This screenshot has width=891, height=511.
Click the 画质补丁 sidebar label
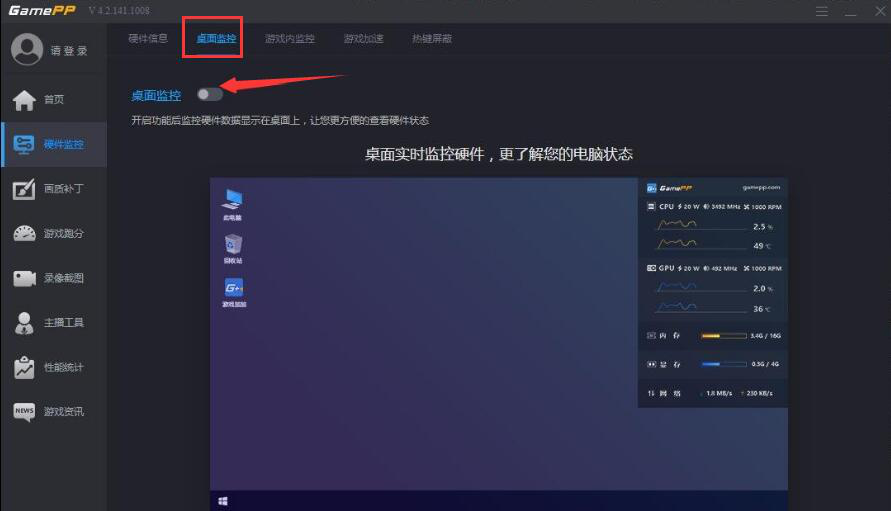64,188
